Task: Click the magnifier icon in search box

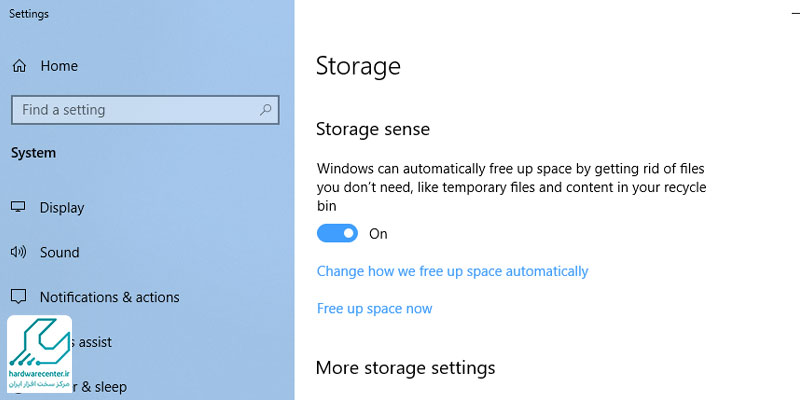Action: coord(265,110)
